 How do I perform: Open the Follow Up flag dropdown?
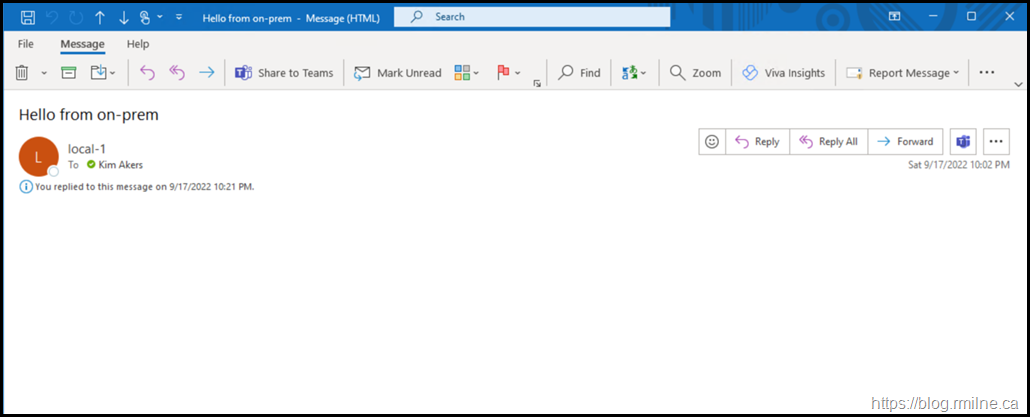point(510,73)
